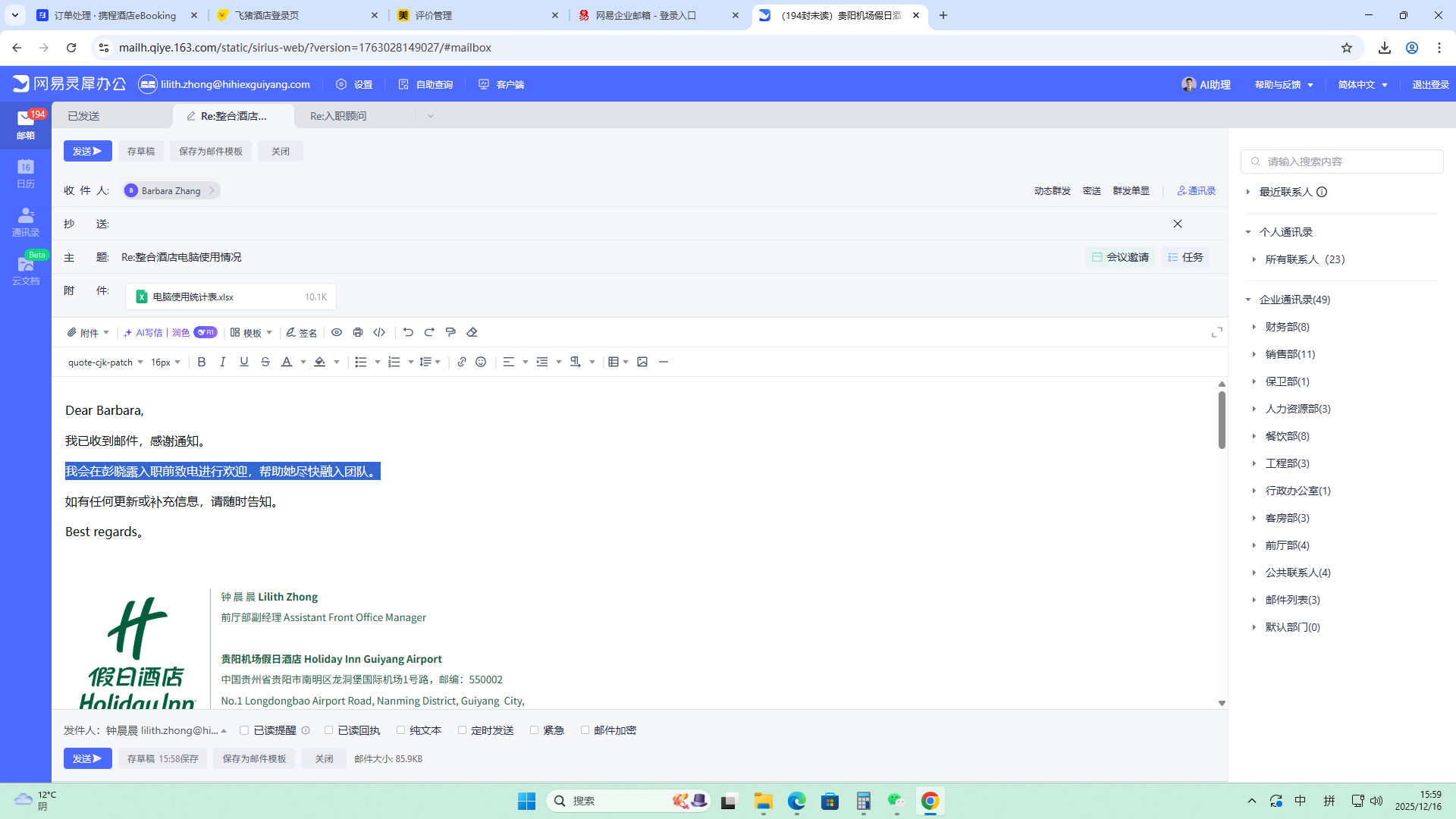Toggle the 邮件加密 encryption checkbox

click(x=585, y=730)
